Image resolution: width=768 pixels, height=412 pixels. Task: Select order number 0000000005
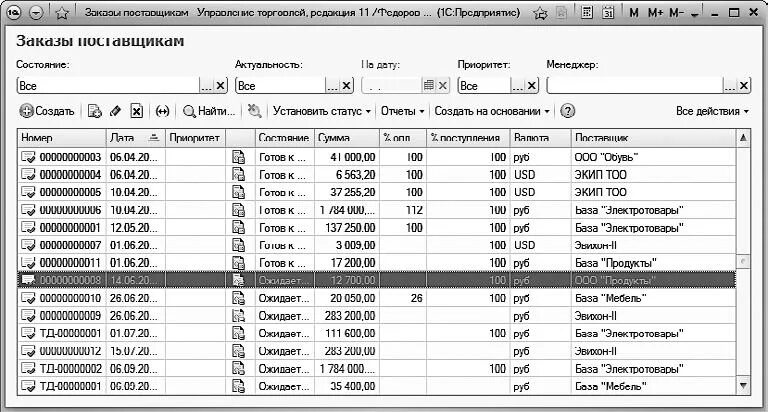coord(70,193)
